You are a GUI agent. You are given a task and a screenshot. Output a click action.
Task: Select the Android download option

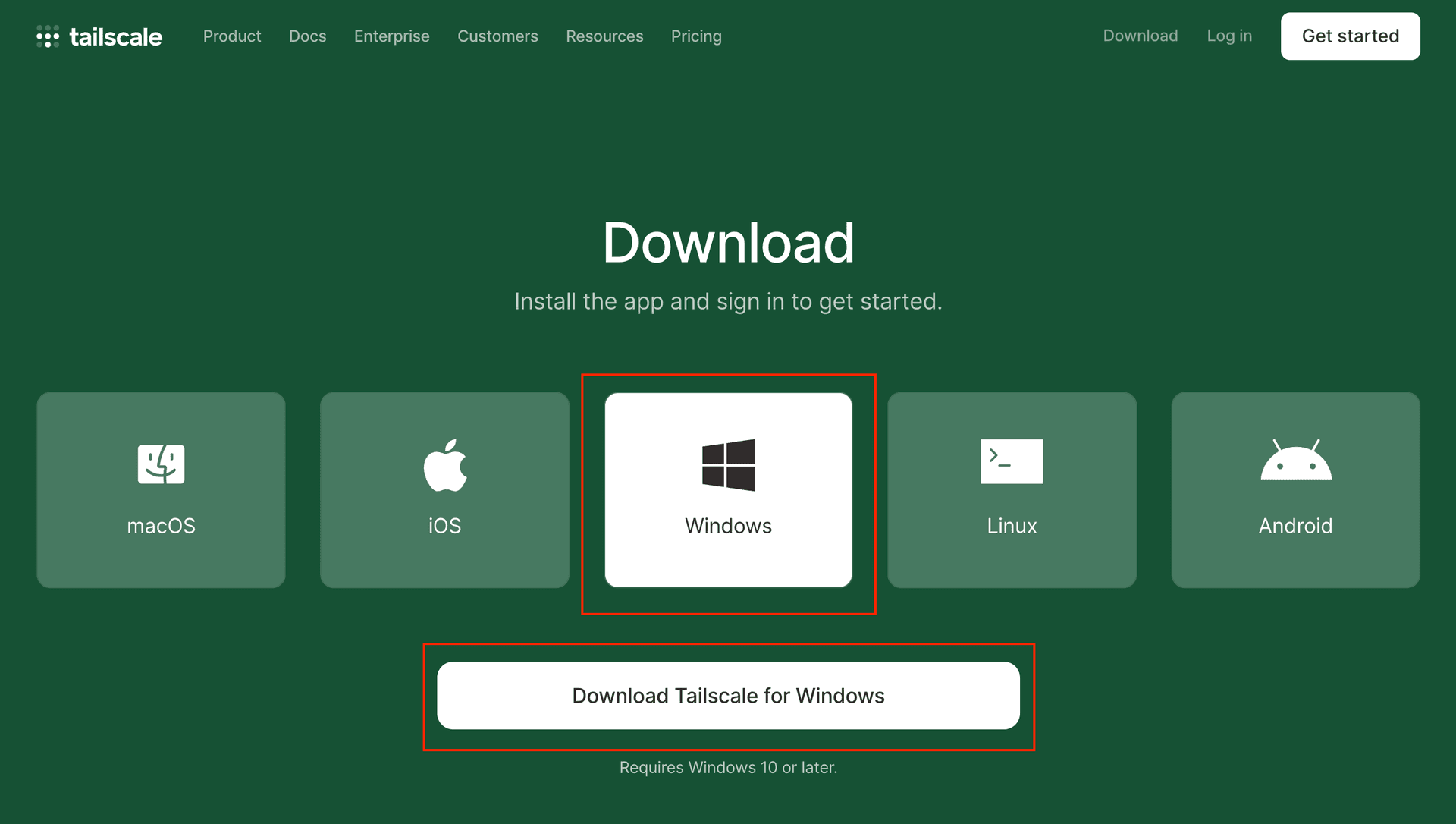click(x=1295, y=490)
